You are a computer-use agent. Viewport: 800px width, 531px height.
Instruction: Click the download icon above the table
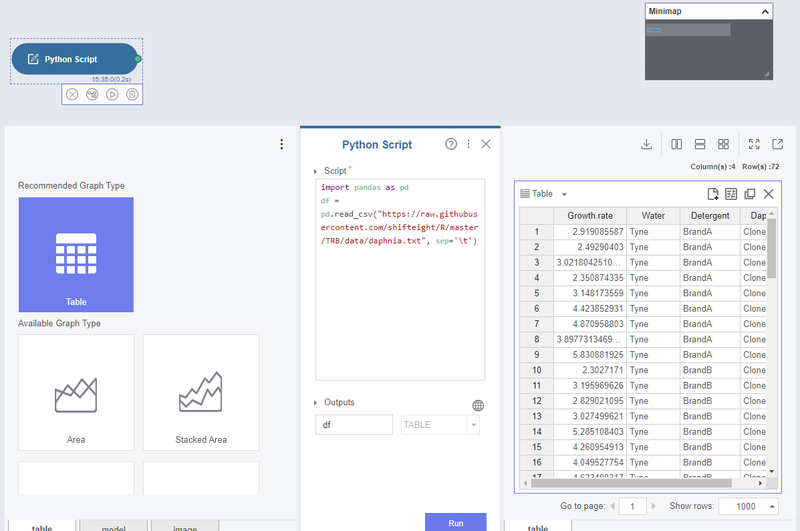[x=647, y=145]
